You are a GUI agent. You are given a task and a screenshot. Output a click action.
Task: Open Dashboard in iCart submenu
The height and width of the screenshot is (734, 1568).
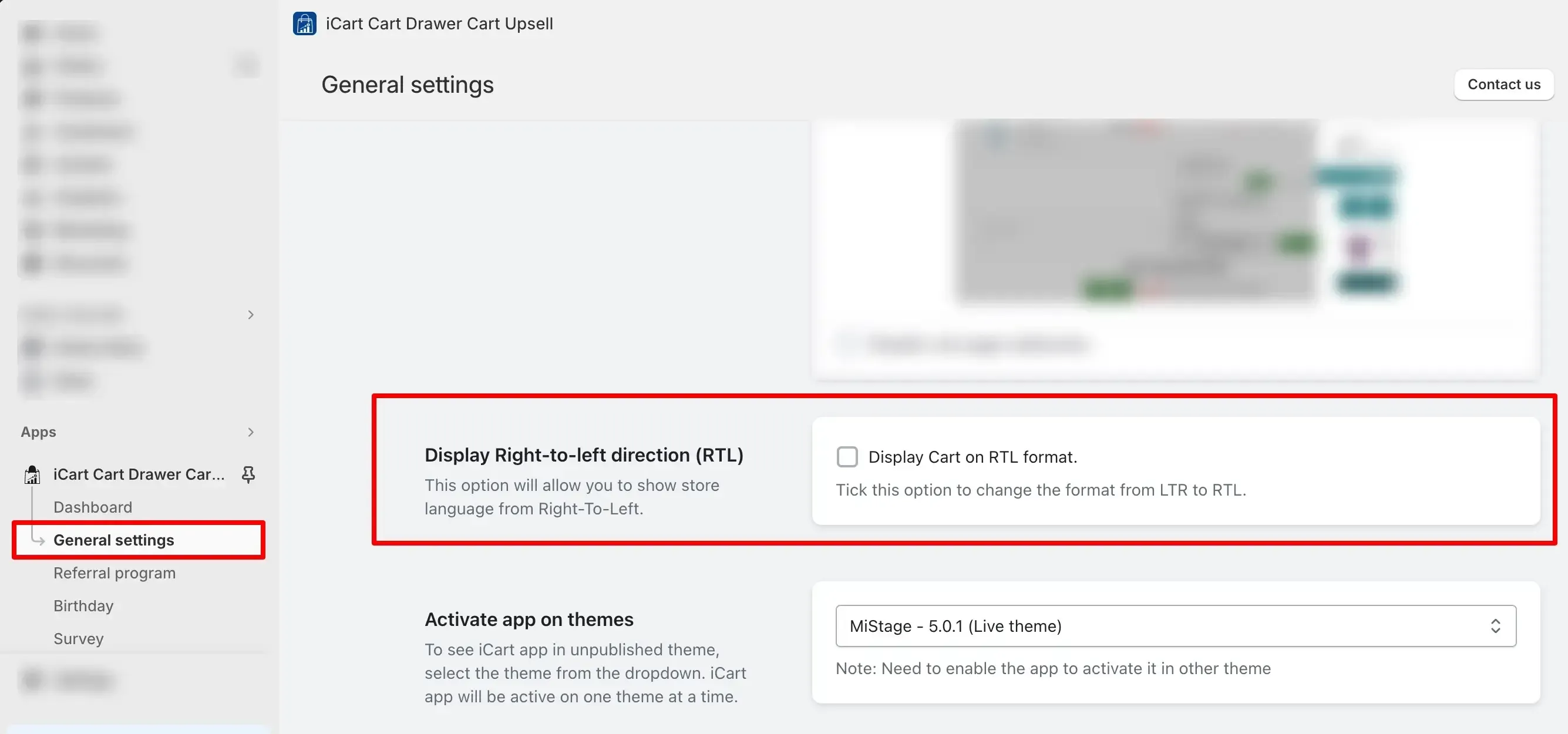click(x=93, y=507)
